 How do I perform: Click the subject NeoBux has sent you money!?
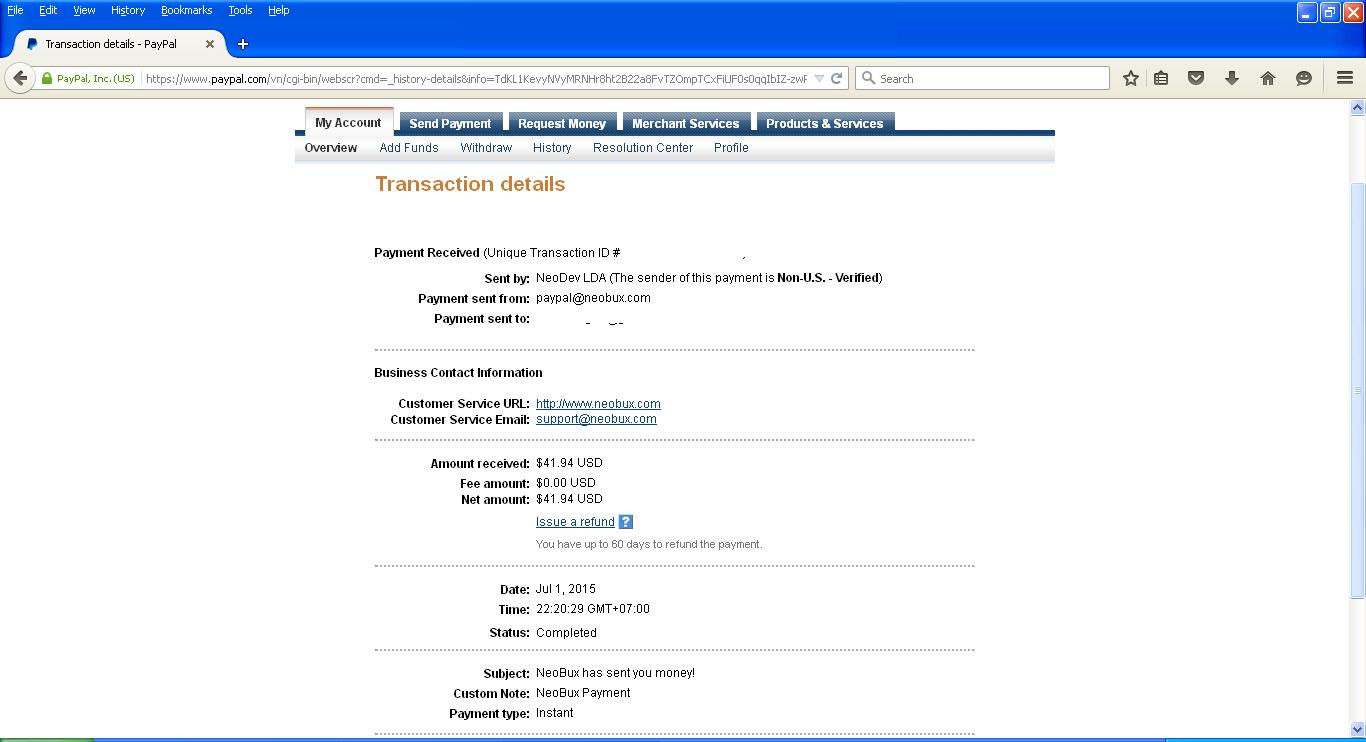(x=615, y=673)
